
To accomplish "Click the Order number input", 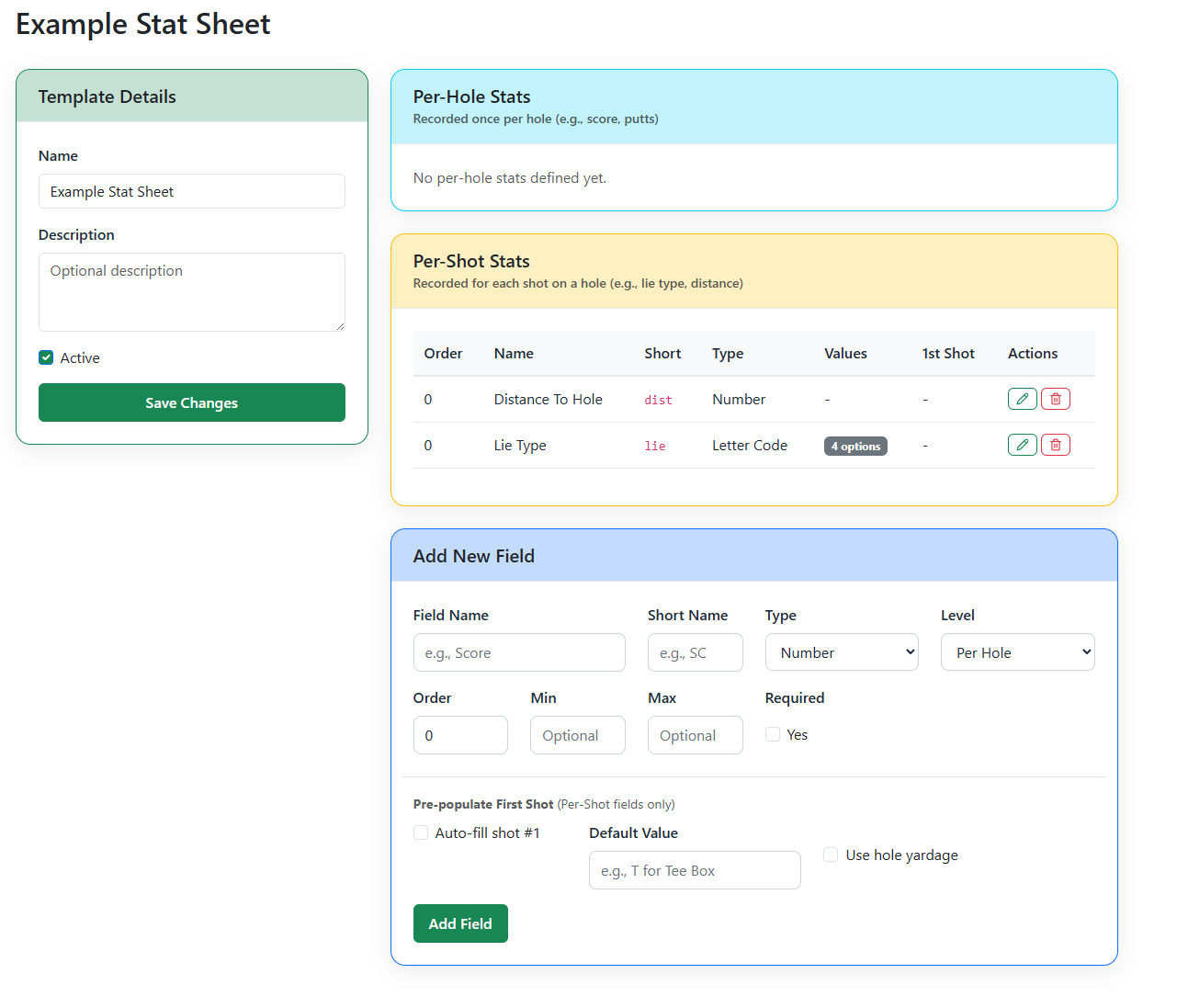I will (460, 735).
